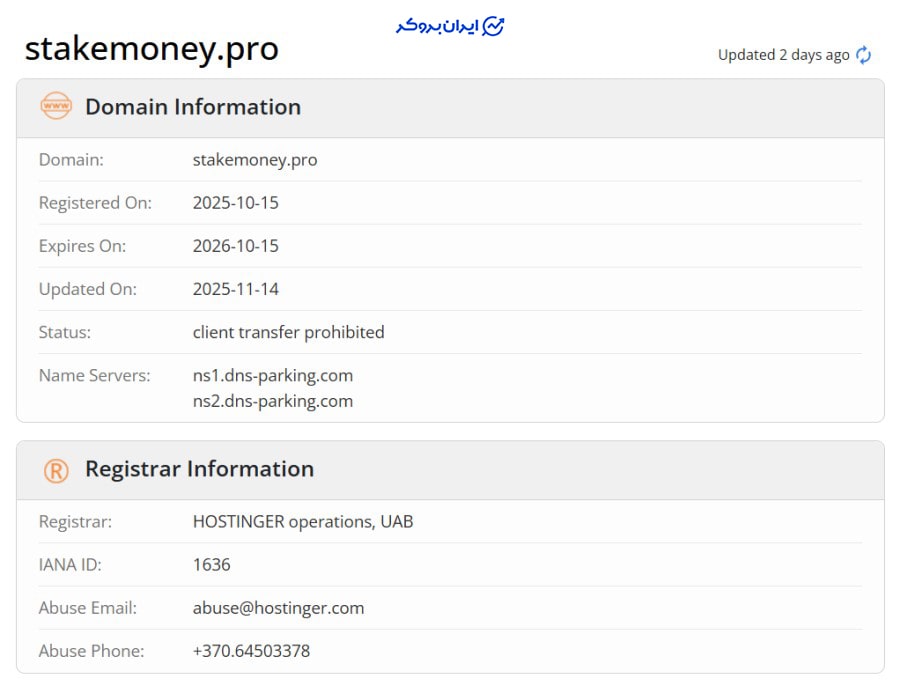Screen dimensions: 900x686
Task: Click the expiry date 2026-10-15
Action: pos(235,246)
